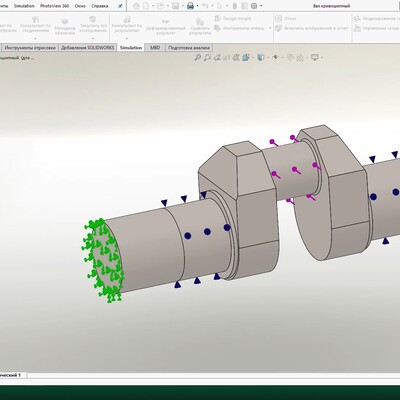
Task: Undo the last action with the Undo arrow
Action: click(205, 6)
